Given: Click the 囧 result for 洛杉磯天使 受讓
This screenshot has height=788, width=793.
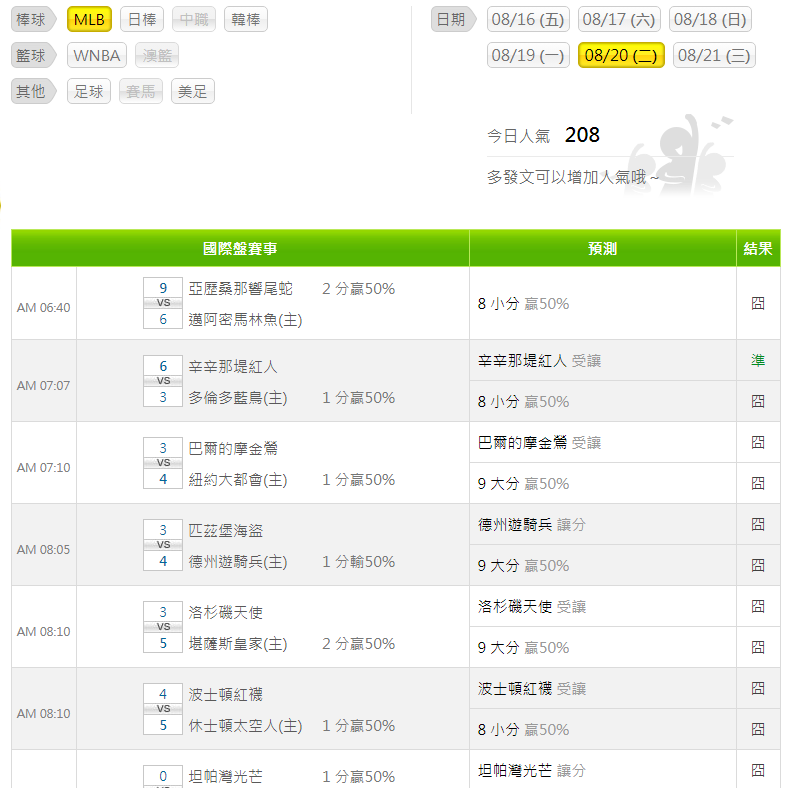Looking at the screenshot, I should click(758, 606).
